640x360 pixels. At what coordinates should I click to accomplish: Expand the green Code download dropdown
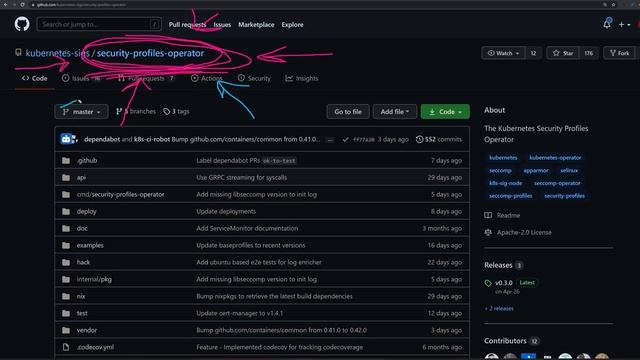tap(445, 111)
